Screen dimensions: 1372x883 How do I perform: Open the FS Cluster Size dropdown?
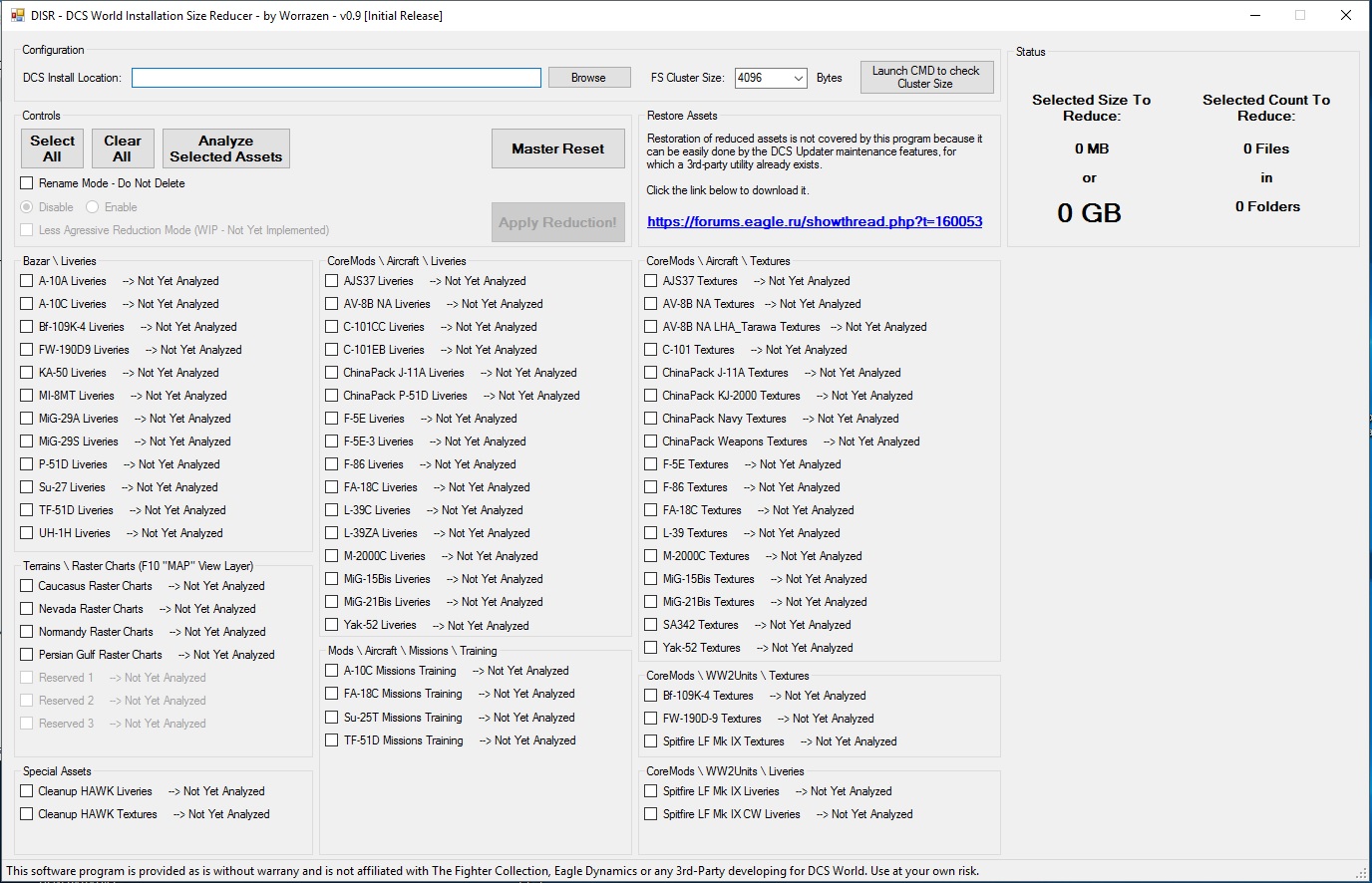(x=798, y=78)
